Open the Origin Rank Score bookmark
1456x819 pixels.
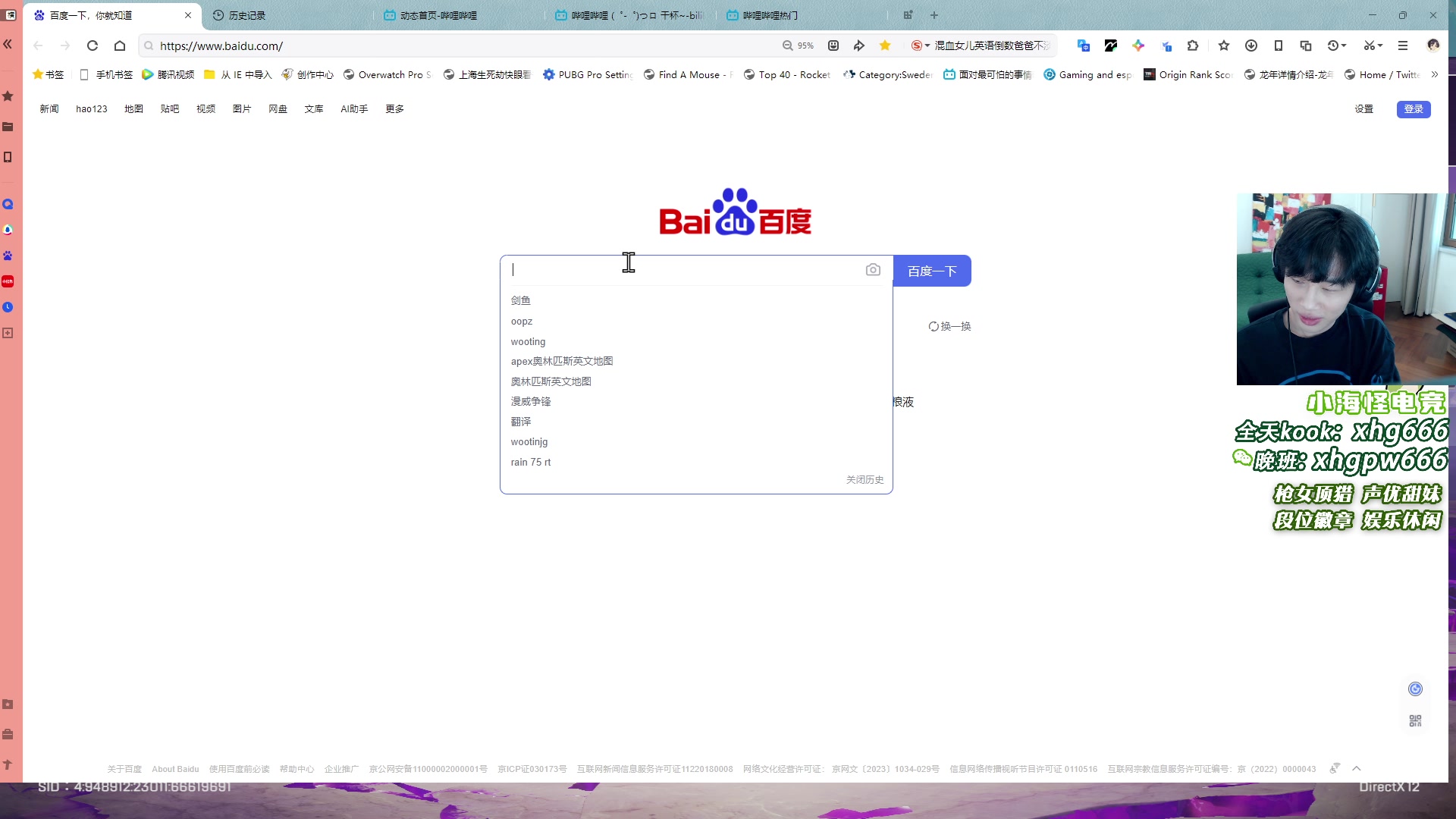[1188, 74]
